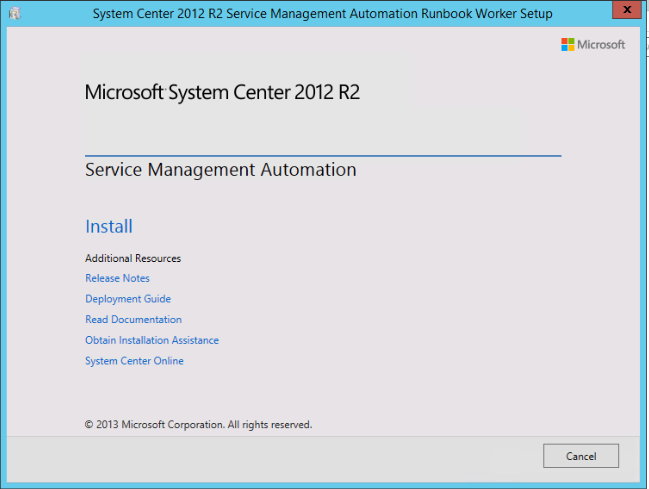This screenshot has width=649, height=489.
Task: Click the 'Microsoft' wordmark beside the logo
Action: (601, 45)
